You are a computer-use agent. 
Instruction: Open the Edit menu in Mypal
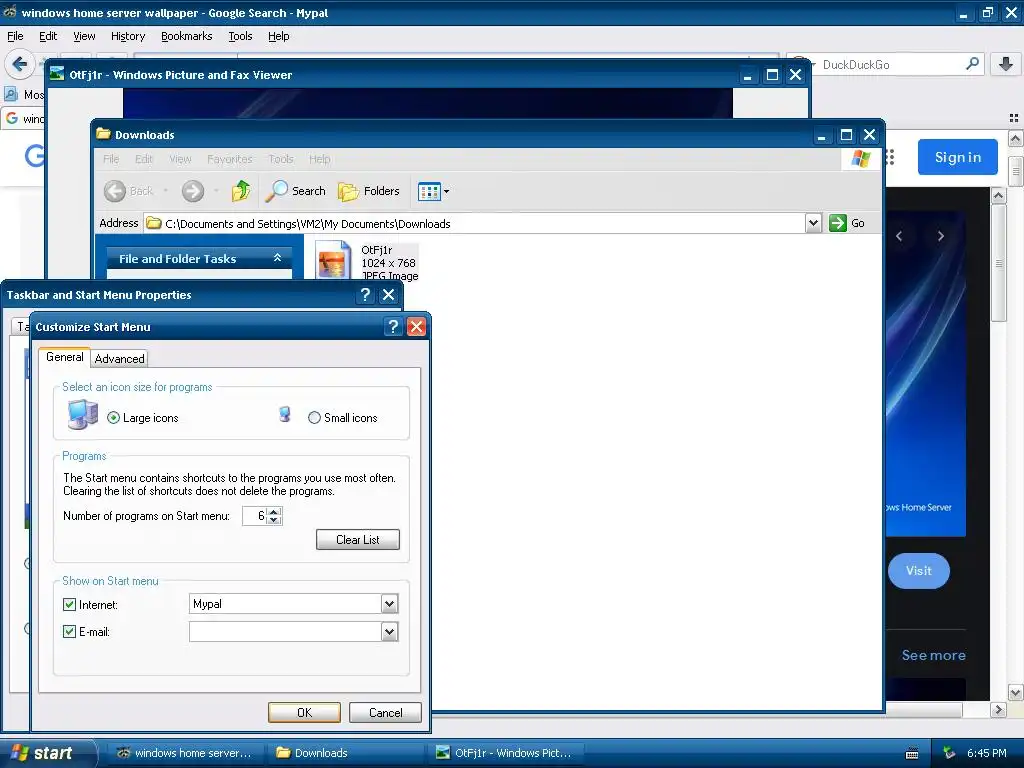48,36
